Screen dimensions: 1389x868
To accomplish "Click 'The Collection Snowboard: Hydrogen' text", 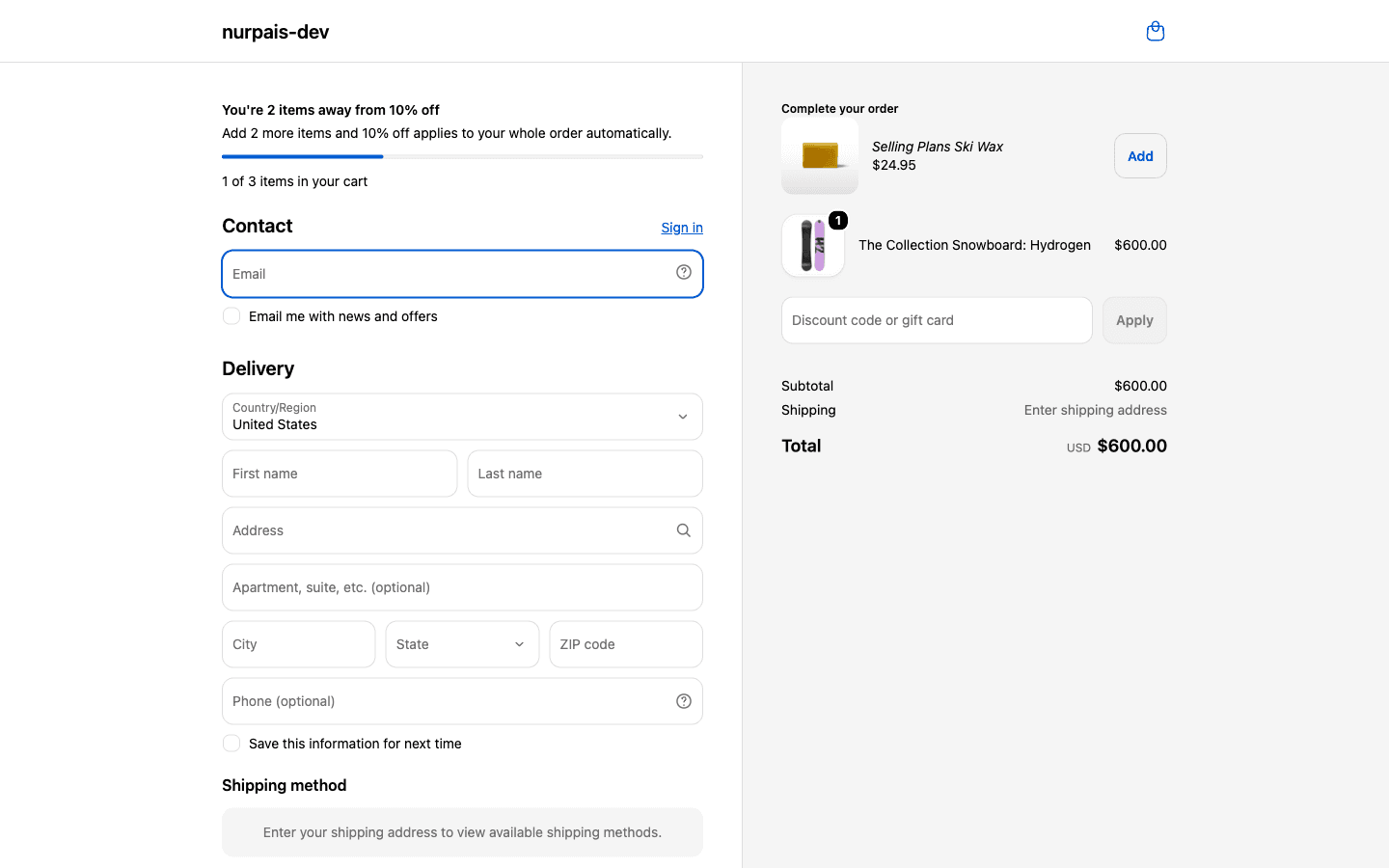I will tap(974, 245).
